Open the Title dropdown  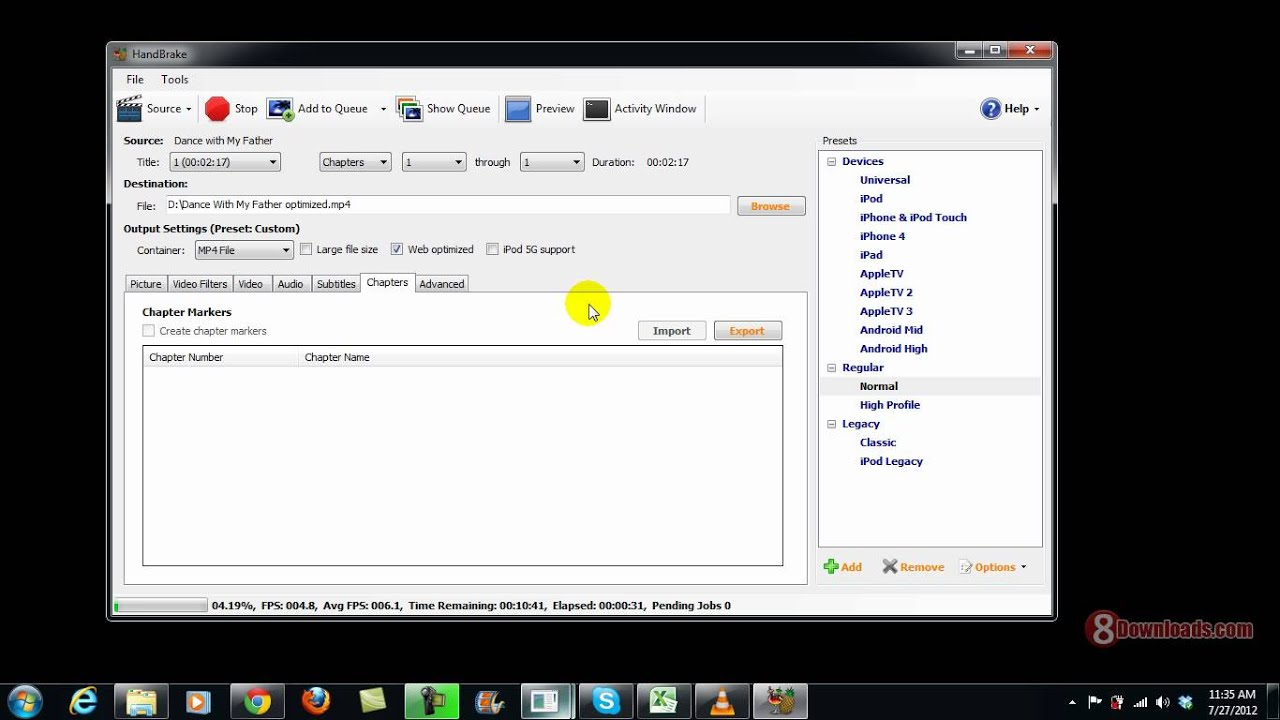[225, 162]
